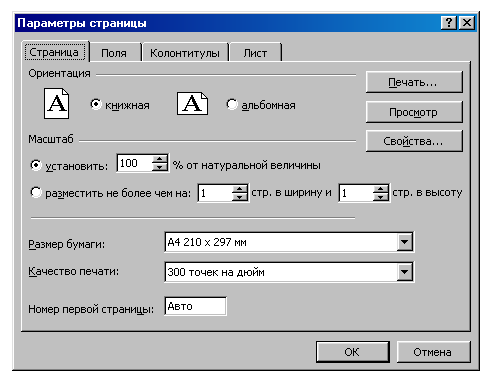Click the A4 210 x 297 мм combo box
This screenshot has width=494, height=384.
[289, 242]
